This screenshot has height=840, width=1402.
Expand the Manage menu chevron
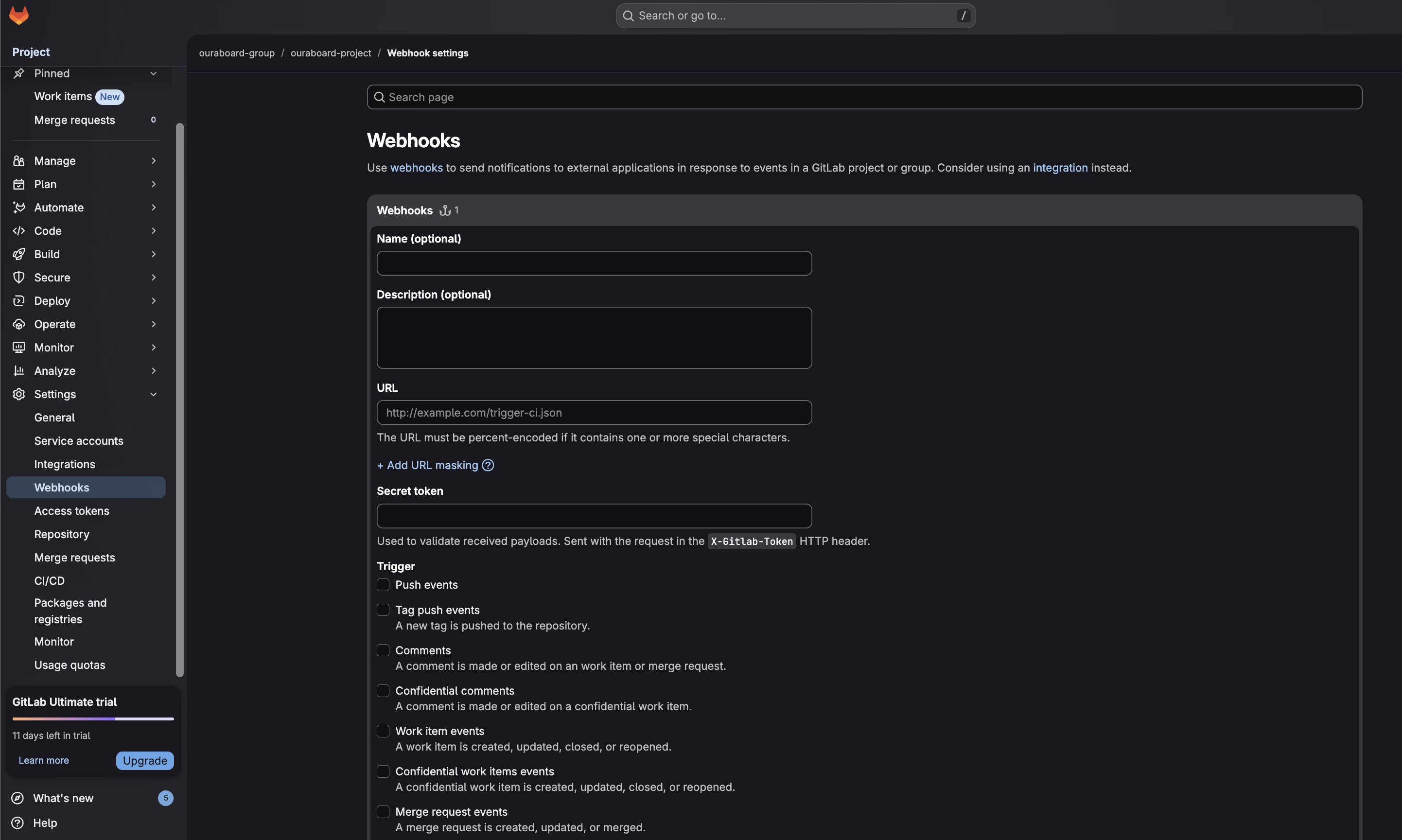[x=153, y=161]
